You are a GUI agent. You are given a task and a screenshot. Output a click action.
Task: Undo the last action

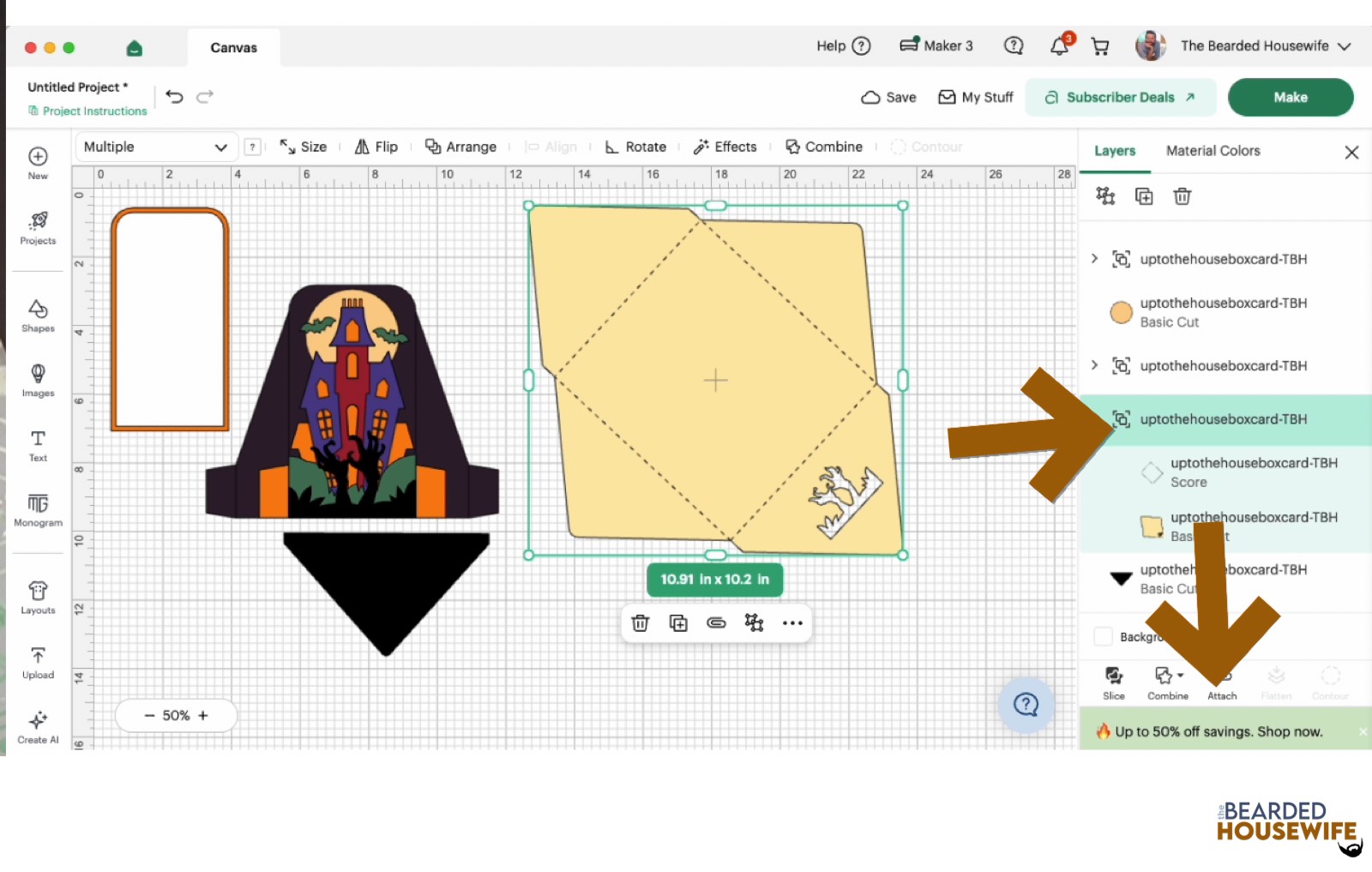[x=174, y=97]
